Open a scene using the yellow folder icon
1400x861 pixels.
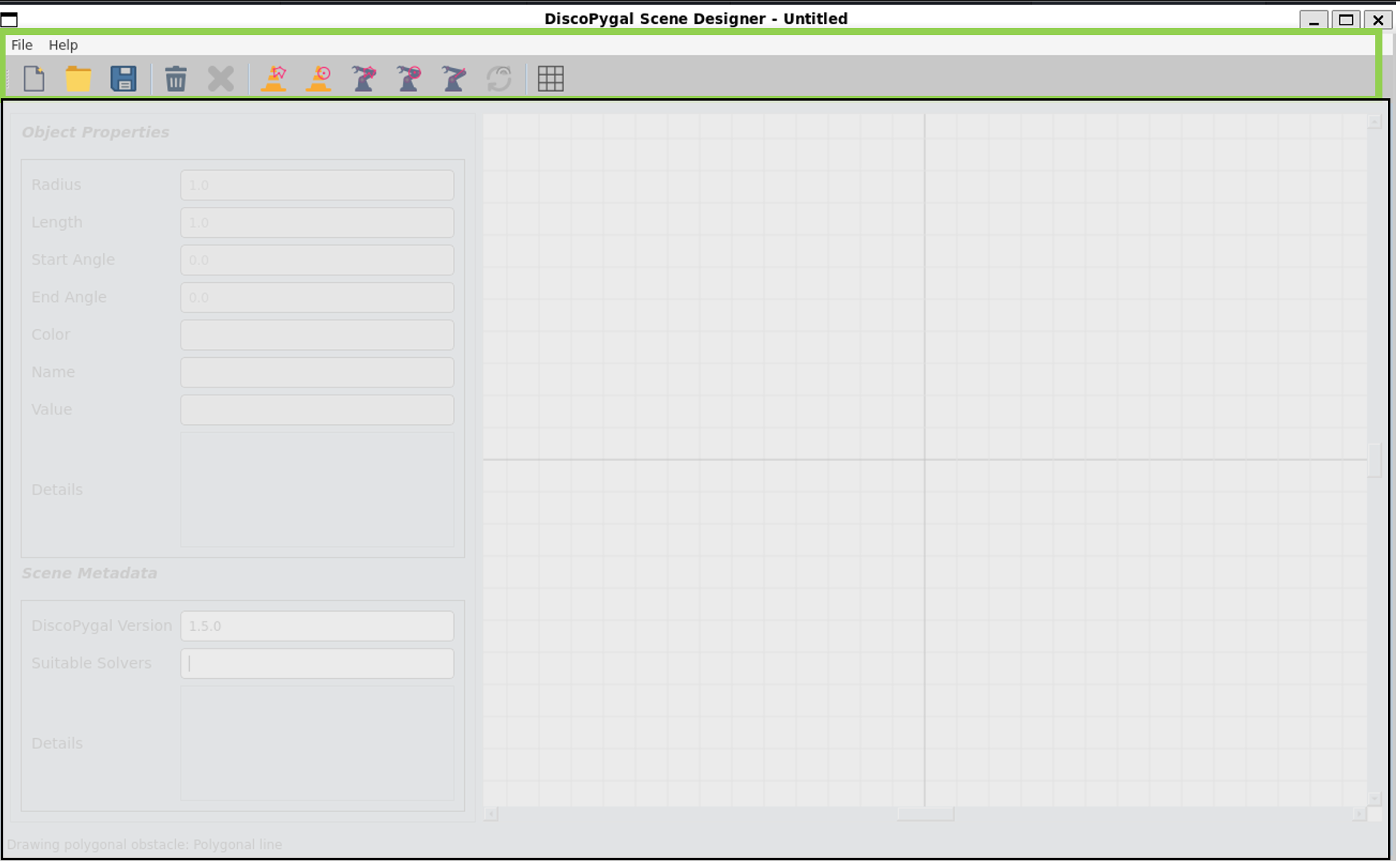click(78, 78)
